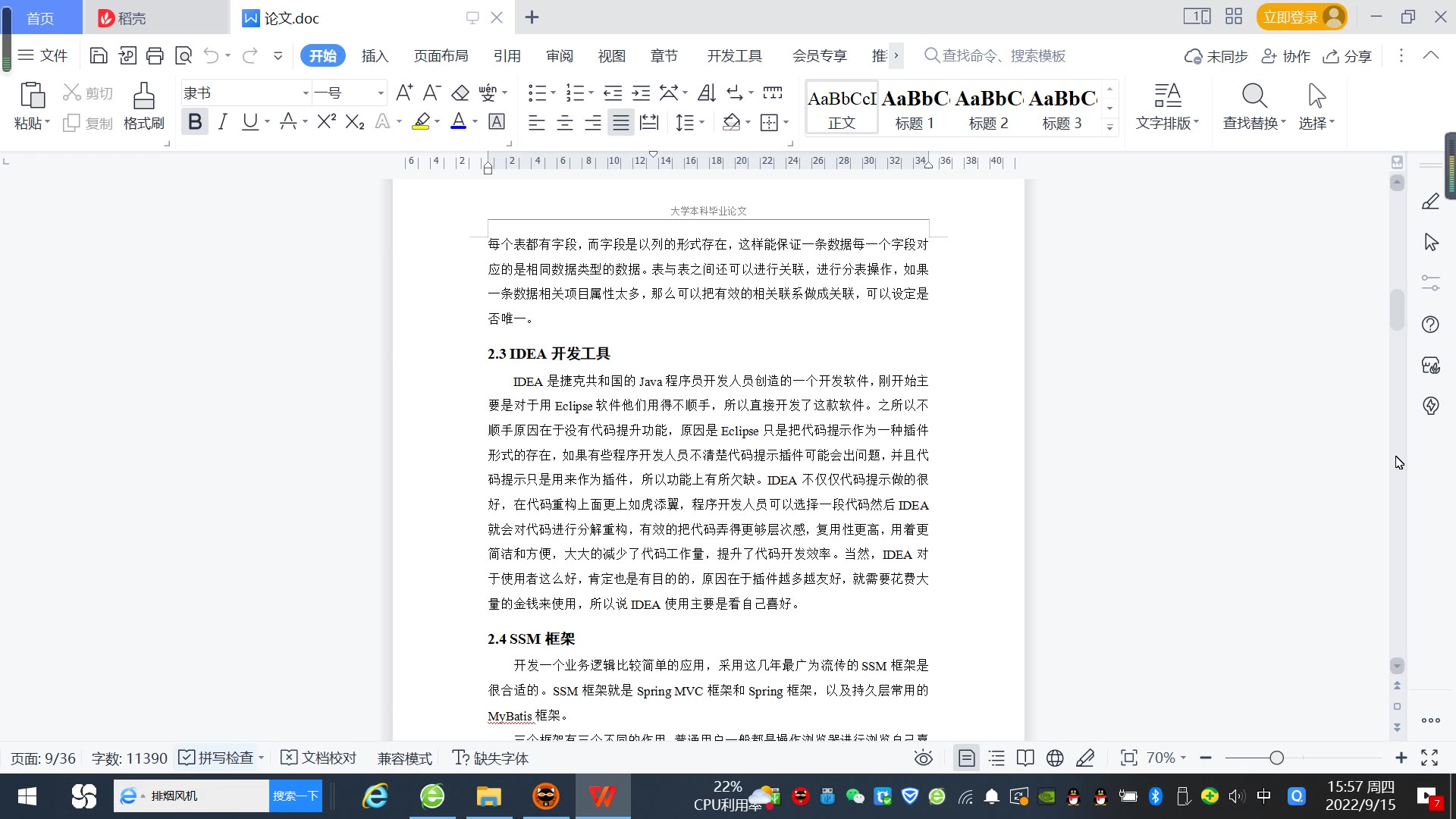The image size is (1456, 819).
Task: Switch to reading layout book icon
Action: tap(1025, 758)
